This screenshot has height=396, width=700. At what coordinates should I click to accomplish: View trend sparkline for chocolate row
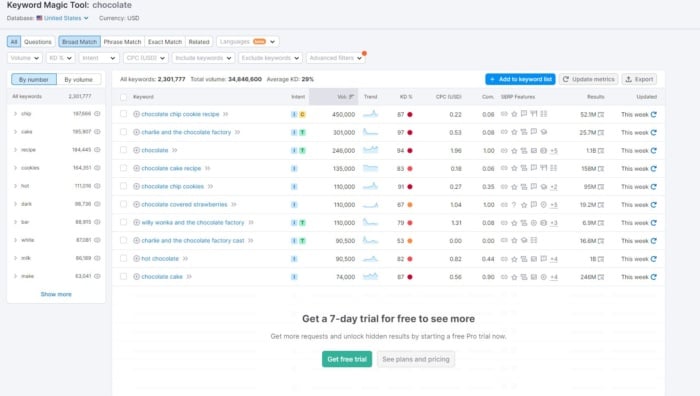[x=370, y=150]
